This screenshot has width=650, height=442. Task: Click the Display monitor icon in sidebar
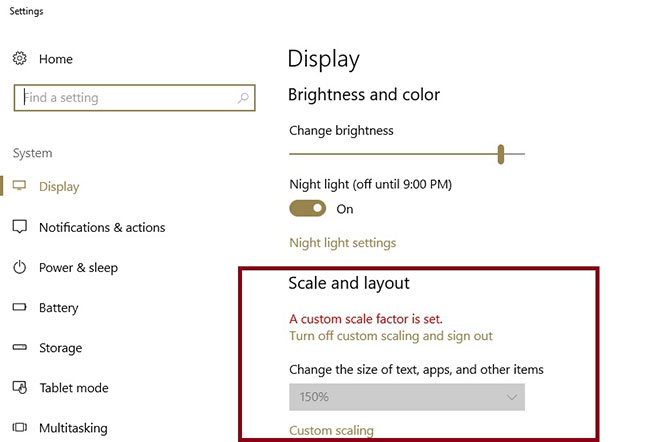pyautogui.click(x=19, y=186)
